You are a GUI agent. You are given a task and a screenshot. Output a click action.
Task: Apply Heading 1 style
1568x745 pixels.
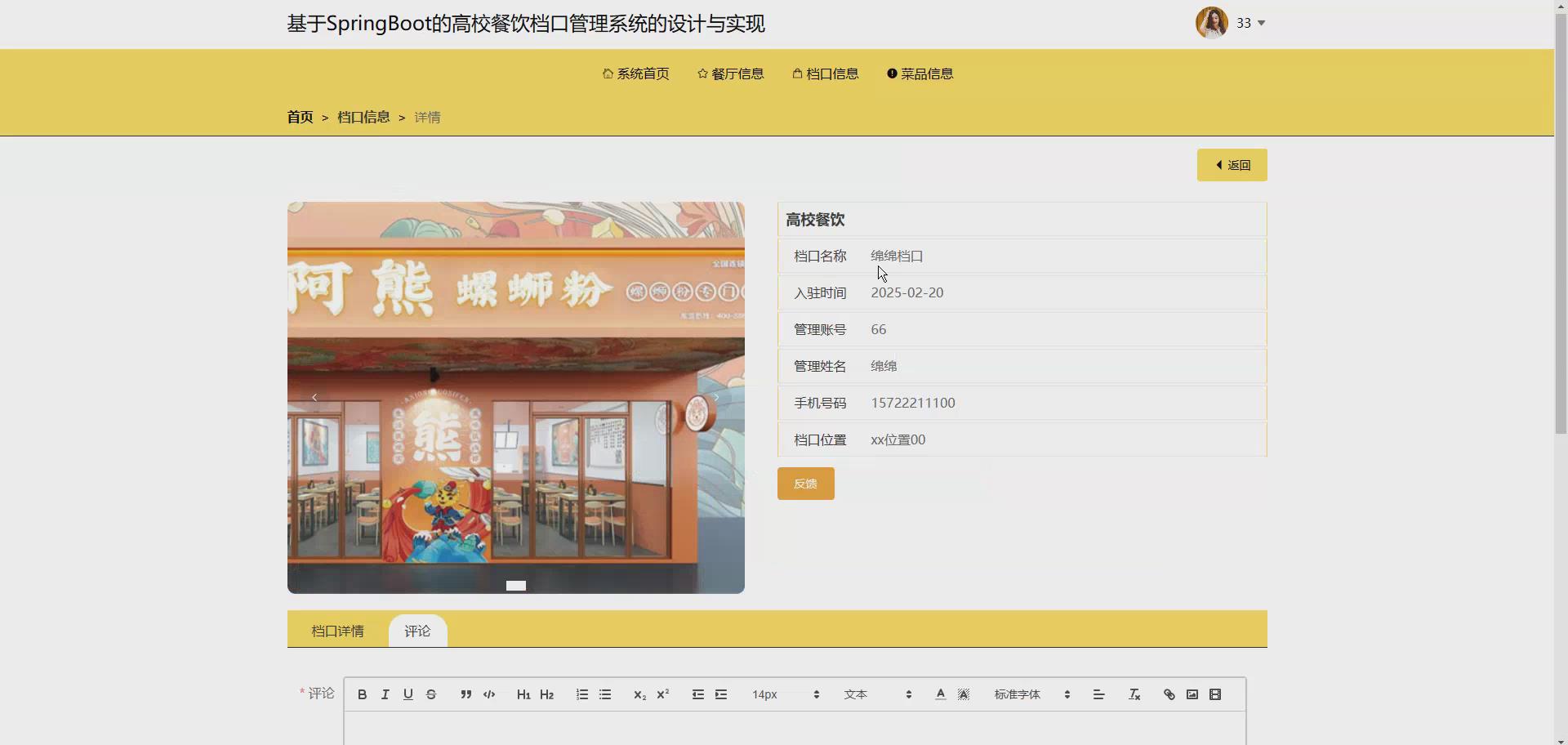(x=523, y=694)
